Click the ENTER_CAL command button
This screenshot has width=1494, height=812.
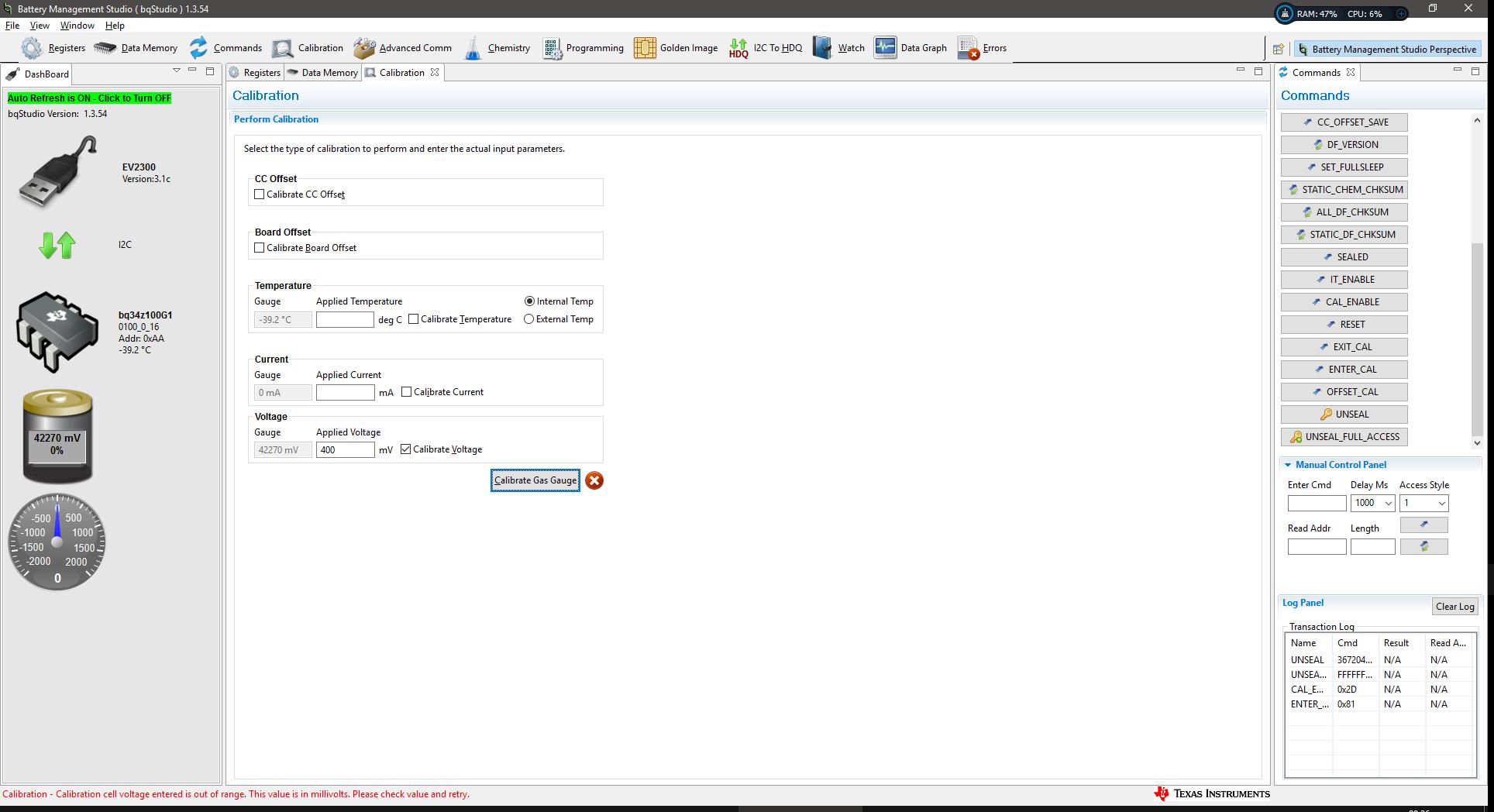coord(1344,370)
